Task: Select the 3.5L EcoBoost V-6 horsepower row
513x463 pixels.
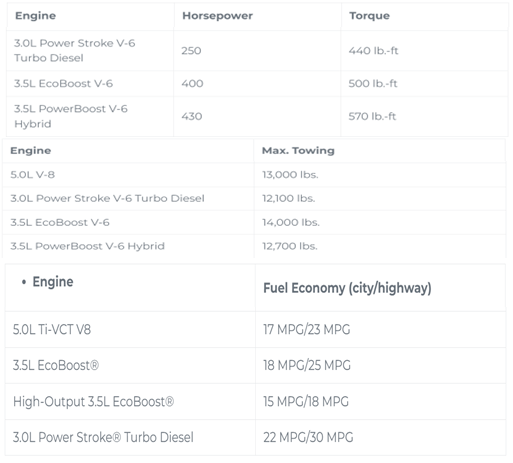Action: point(257,83)
